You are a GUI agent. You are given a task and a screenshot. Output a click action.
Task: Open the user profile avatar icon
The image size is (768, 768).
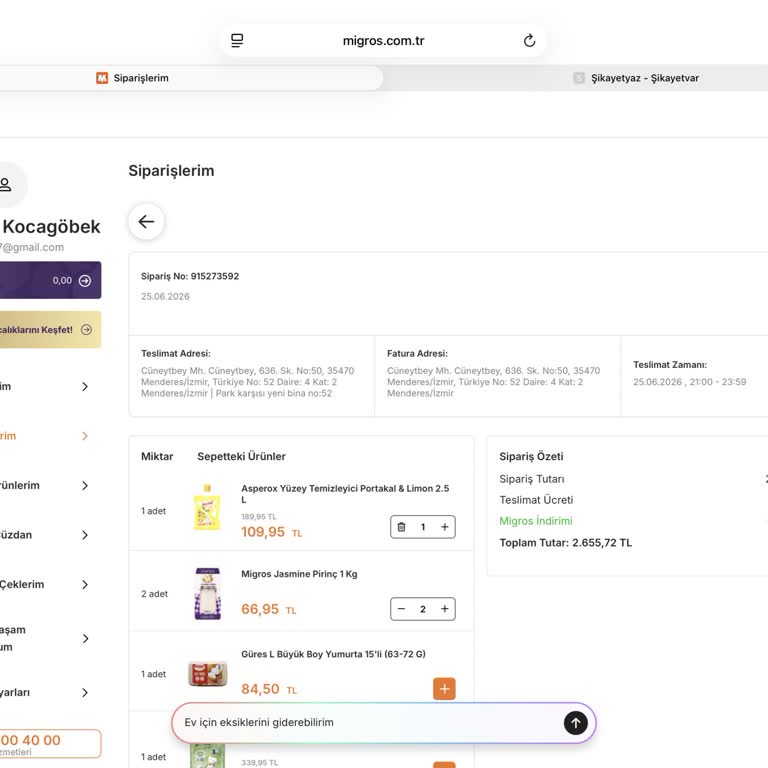[7, 185]
